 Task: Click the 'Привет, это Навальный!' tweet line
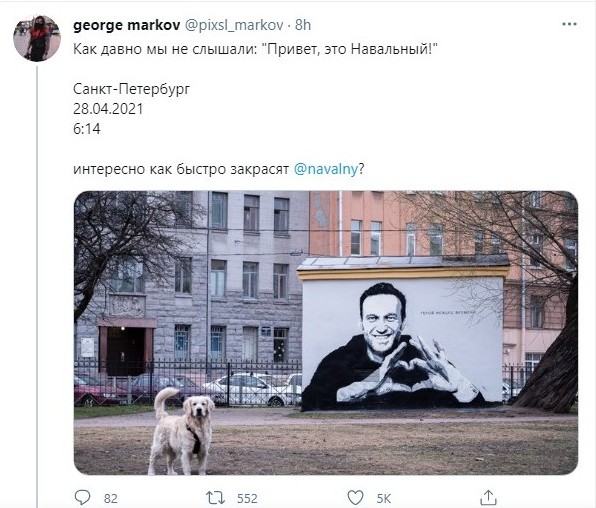tap(255, 49)
